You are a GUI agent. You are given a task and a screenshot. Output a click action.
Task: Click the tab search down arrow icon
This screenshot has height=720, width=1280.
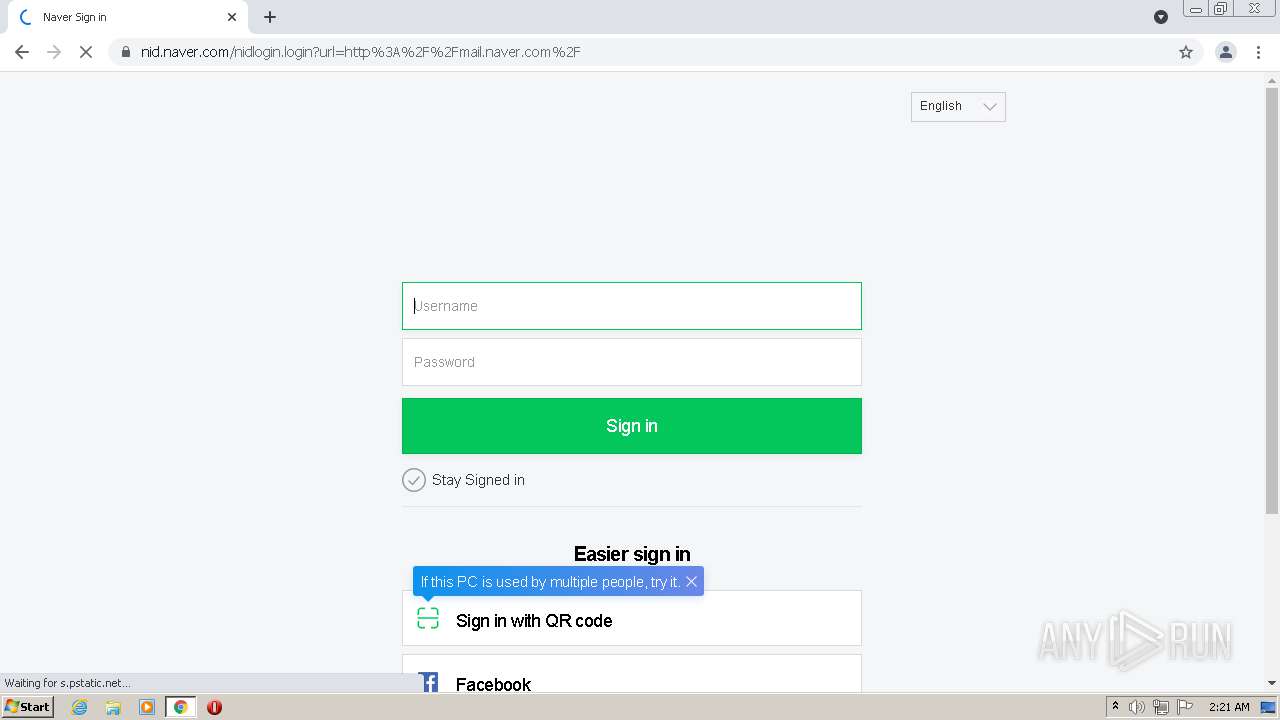pos(1161,17)
